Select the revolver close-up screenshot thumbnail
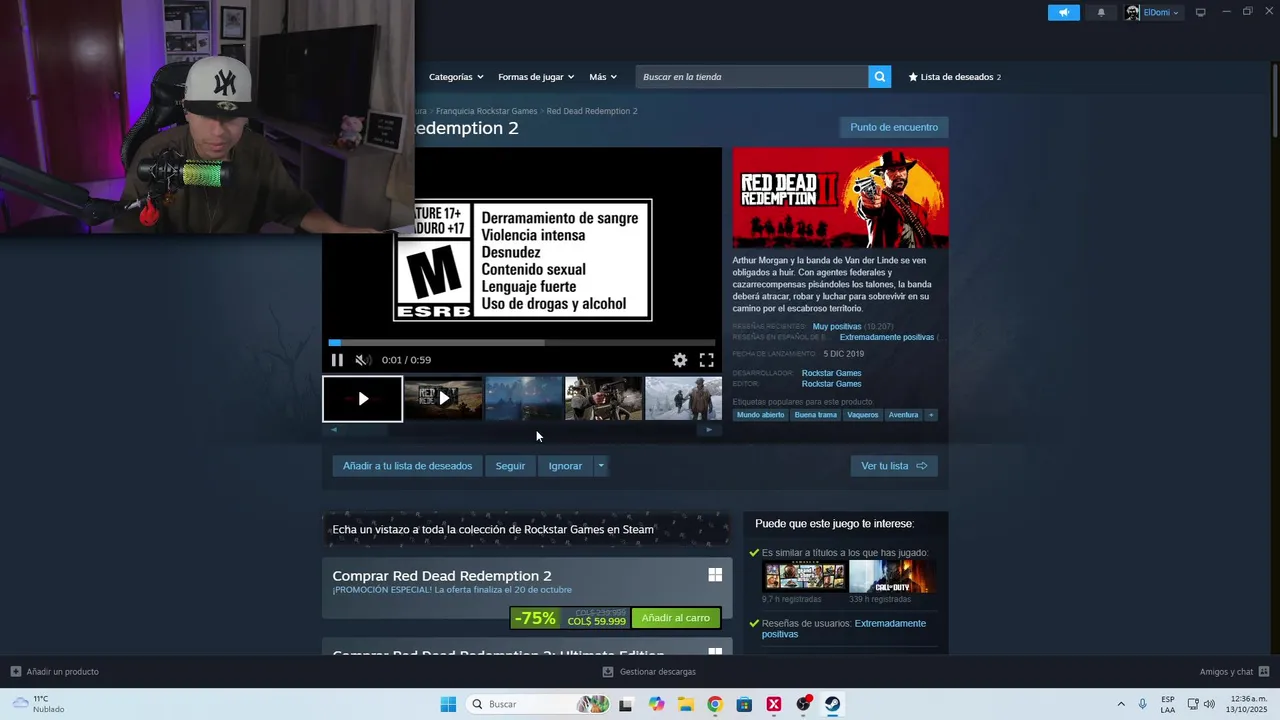Image resolution: width=1280 pixels, height=720 pixels. [603, 399]
